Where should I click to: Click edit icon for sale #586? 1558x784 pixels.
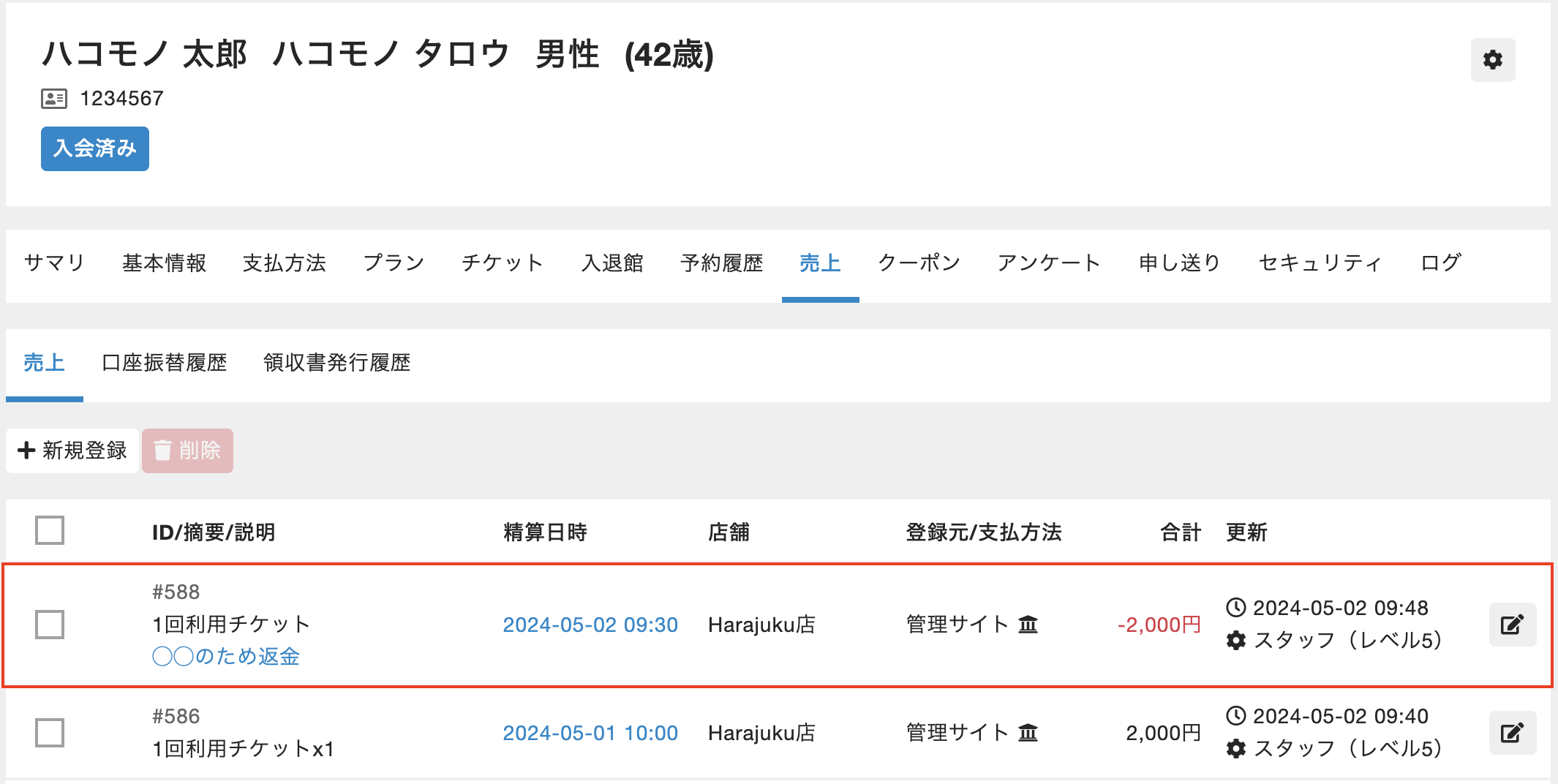(x=1512, y=733)
